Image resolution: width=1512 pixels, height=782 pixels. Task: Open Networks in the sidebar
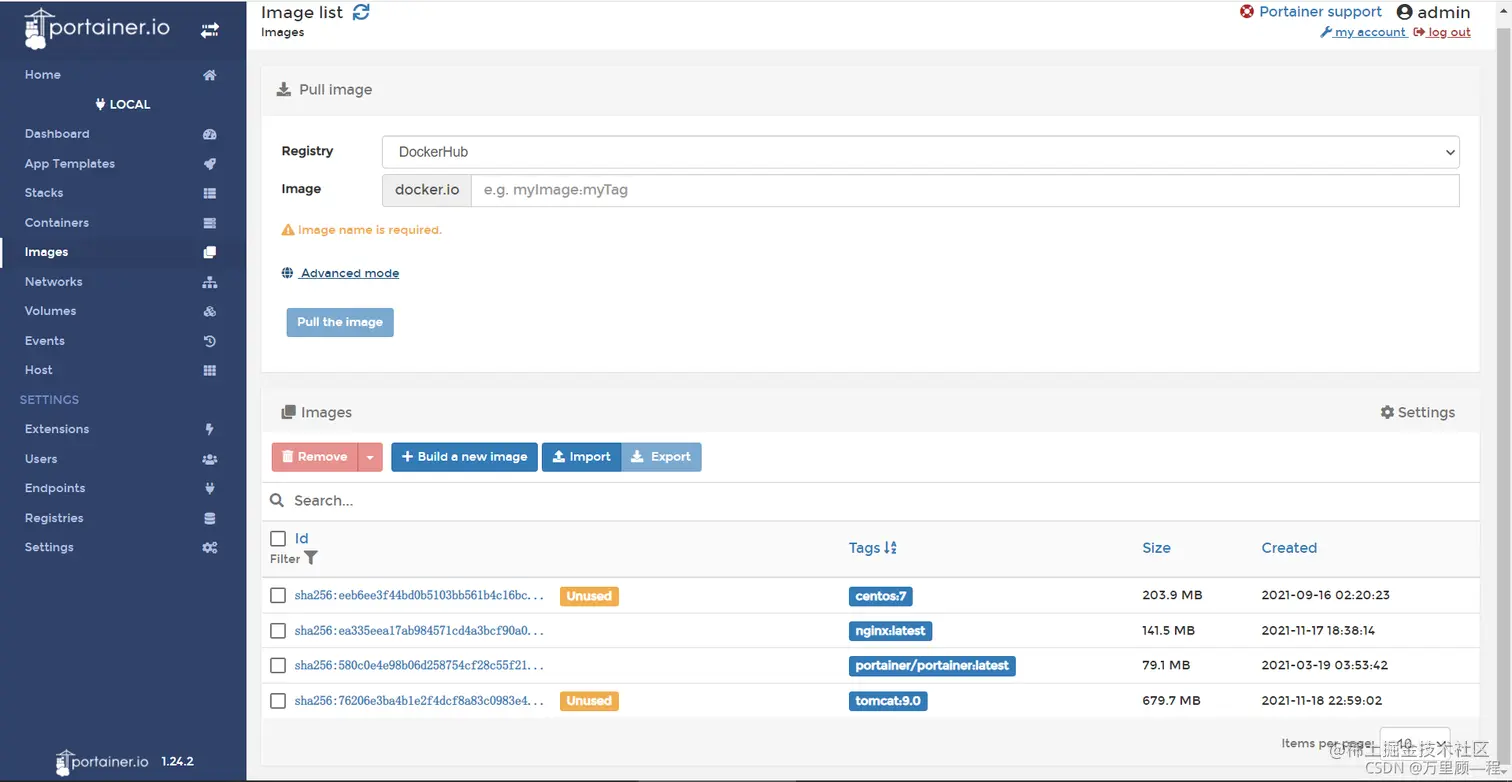(54, 282)
